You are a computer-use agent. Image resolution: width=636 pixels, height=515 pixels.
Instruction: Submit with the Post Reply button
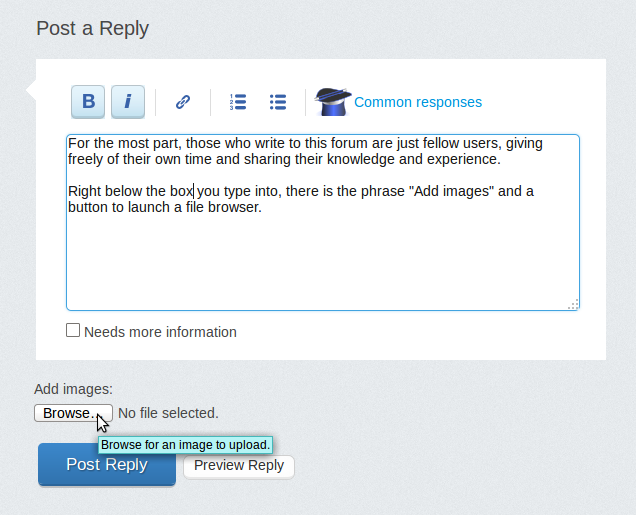[x=106, y=465]
